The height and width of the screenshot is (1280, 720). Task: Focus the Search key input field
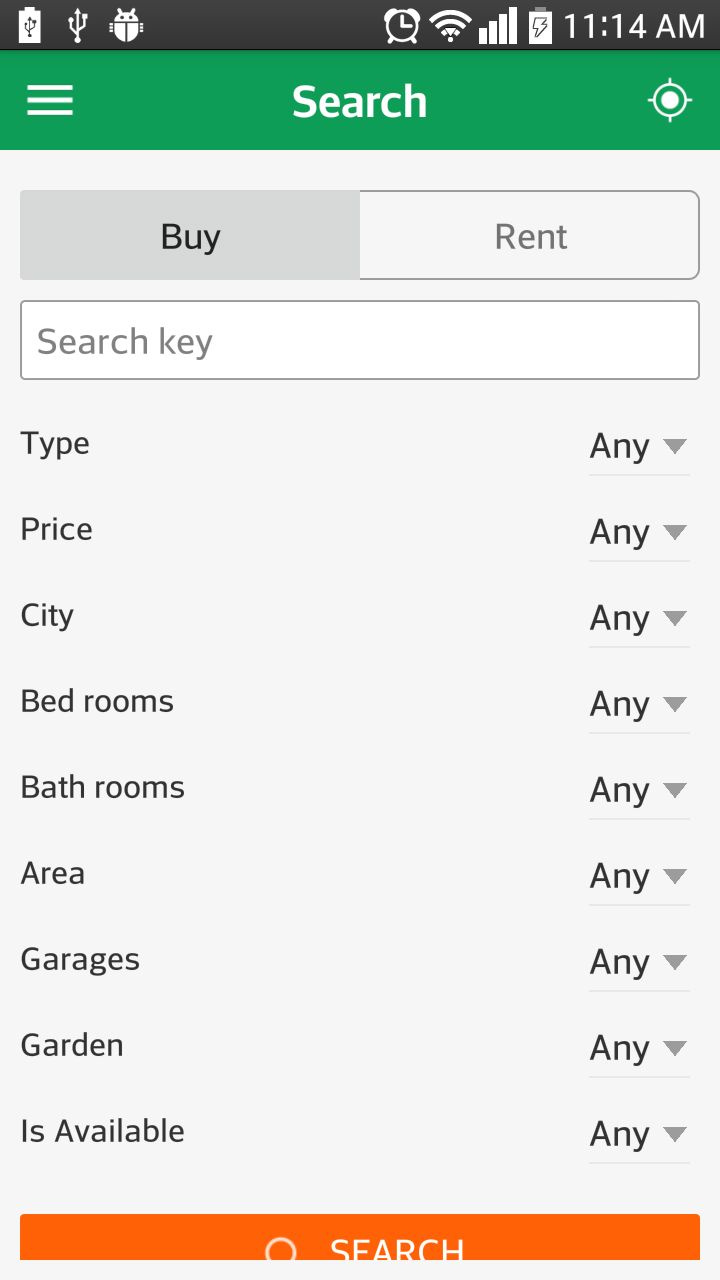click(x=360, y=341)
